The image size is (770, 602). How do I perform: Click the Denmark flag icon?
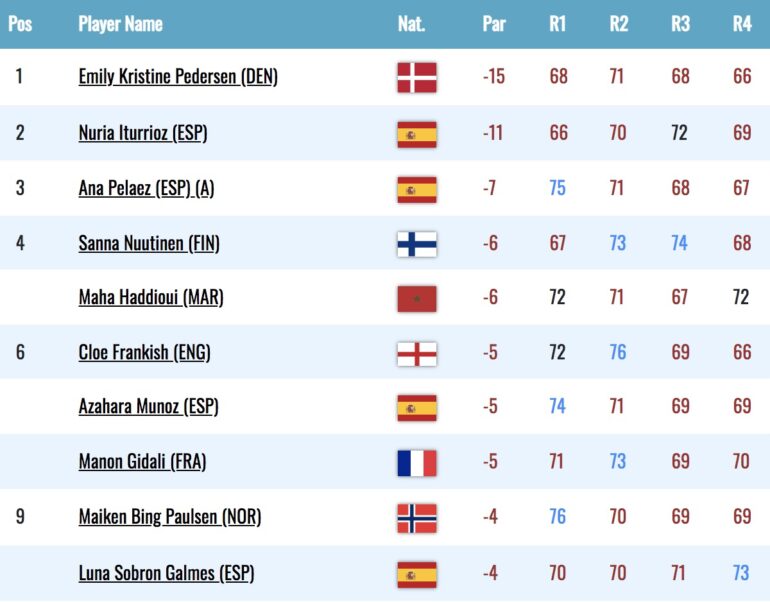coord(416,78)
